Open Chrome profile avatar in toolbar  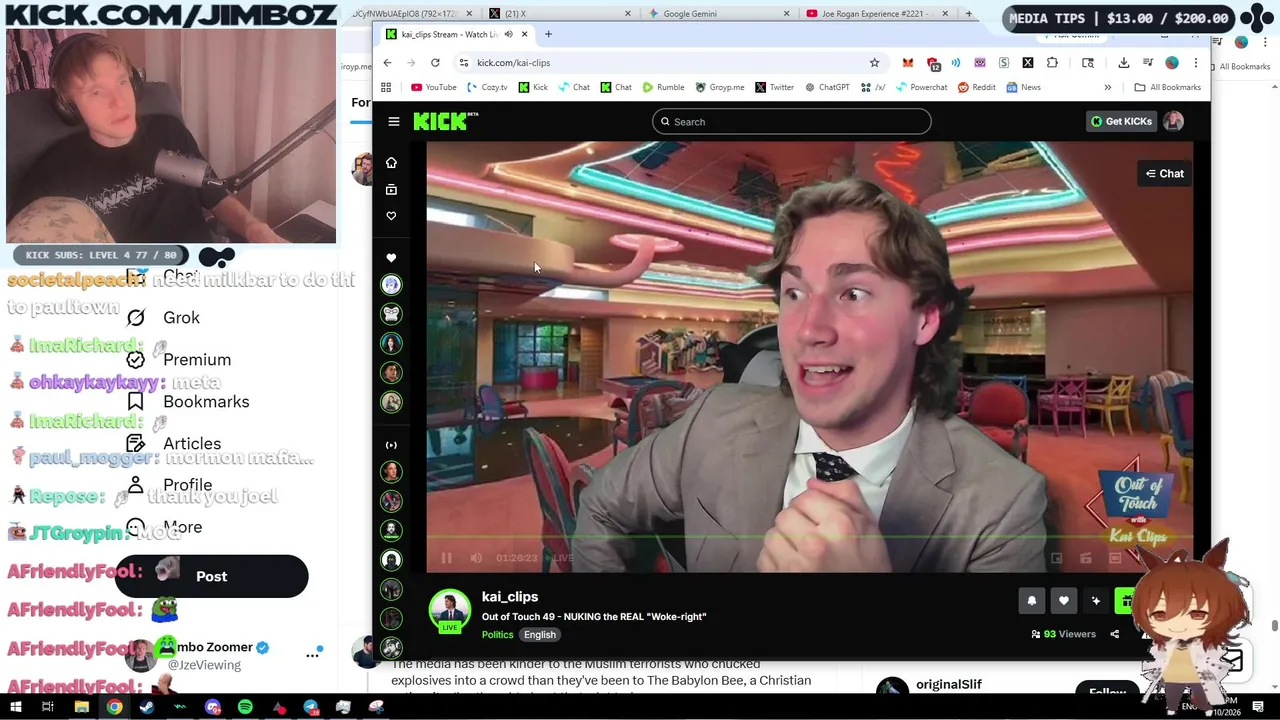coord(1172,63)
